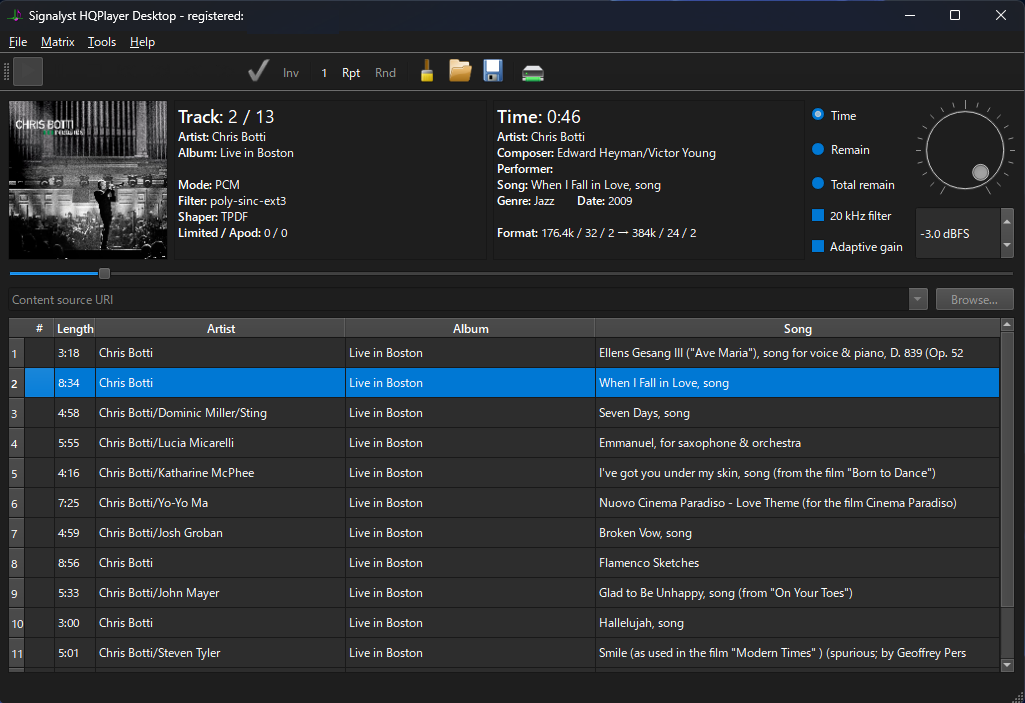Toggle the Rpt repeat button

coord(351,73)
